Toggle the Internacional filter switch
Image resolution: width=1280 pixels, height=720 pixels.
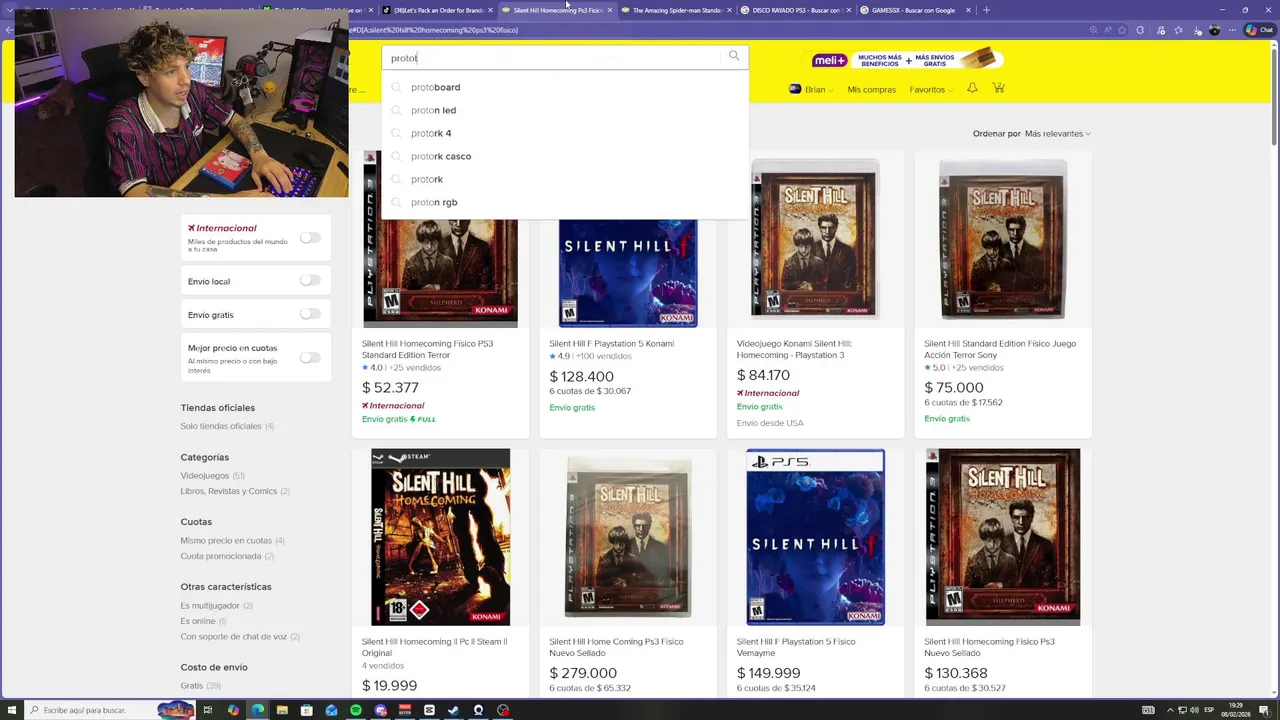point(310,238)
